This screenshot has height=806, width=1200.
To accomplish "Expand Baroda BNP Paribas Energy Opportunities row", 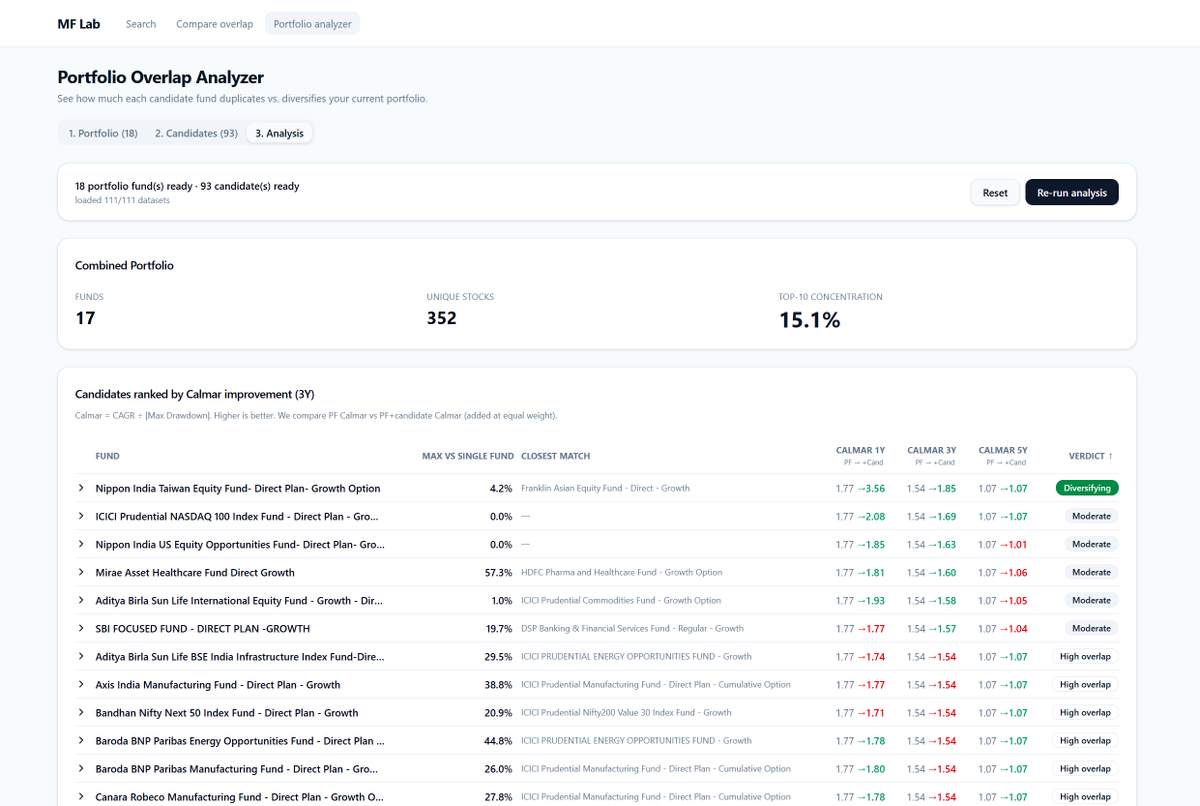I will [81, 740].
